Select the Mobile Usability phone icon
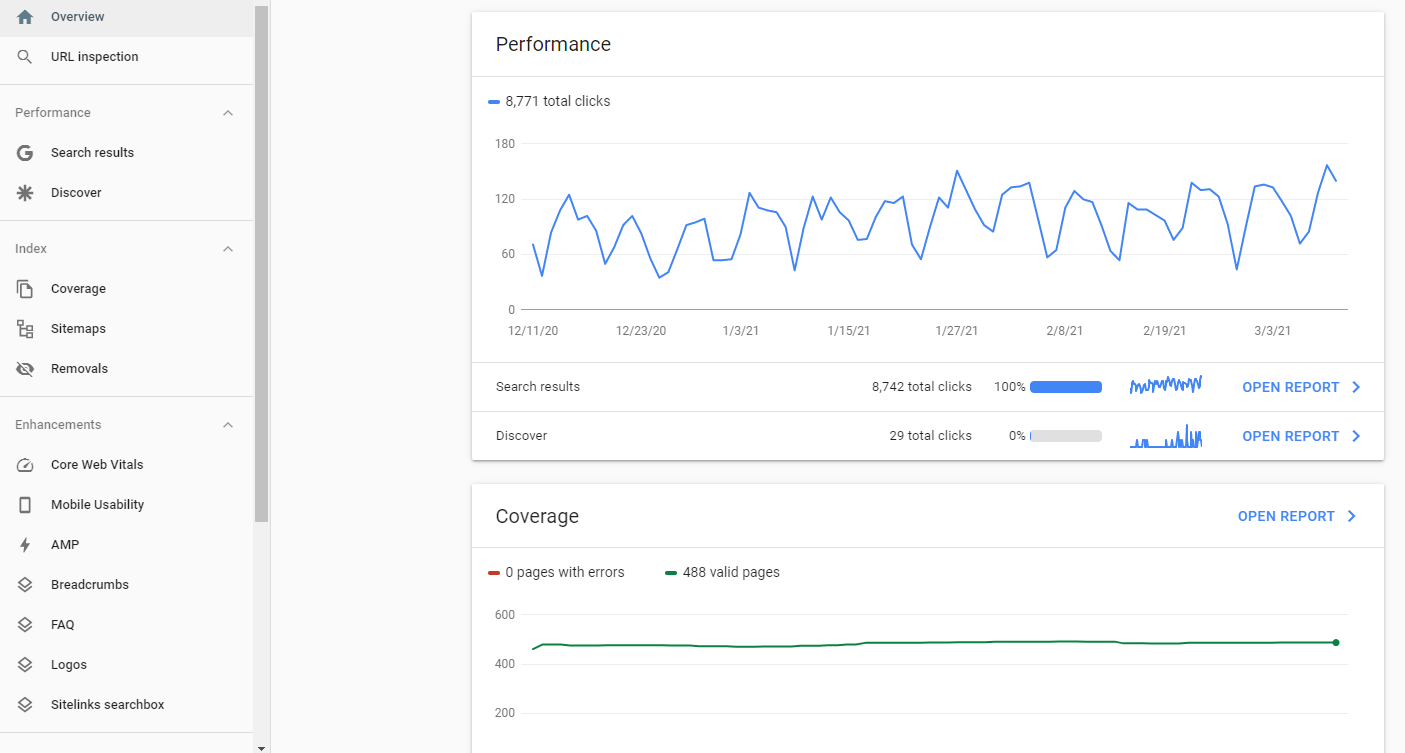 pyautogui.click(x=25, y=504)
